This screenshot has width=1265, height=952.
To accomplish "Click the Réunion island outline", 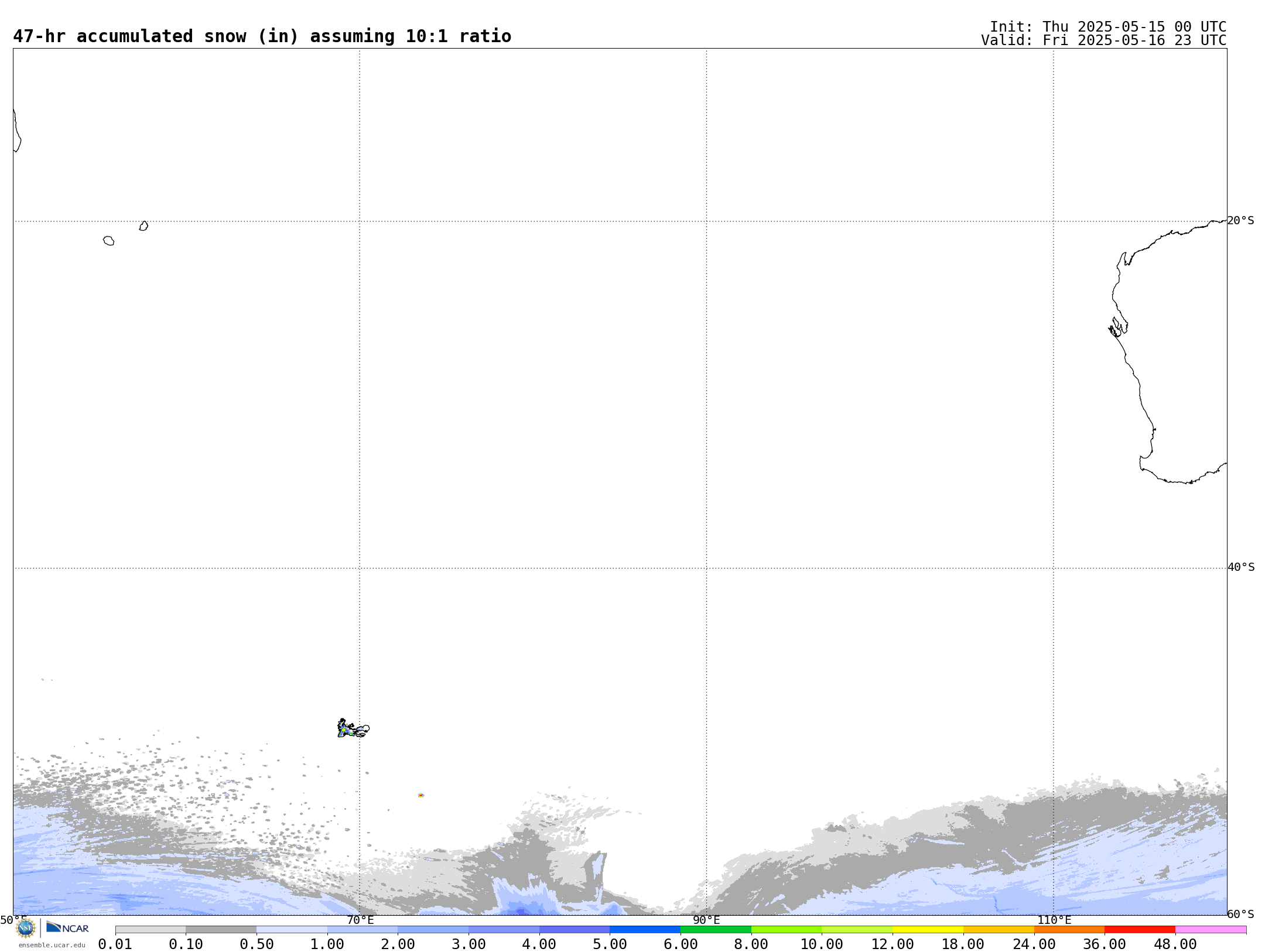I will pyautogui.click(x=108, y=241).
